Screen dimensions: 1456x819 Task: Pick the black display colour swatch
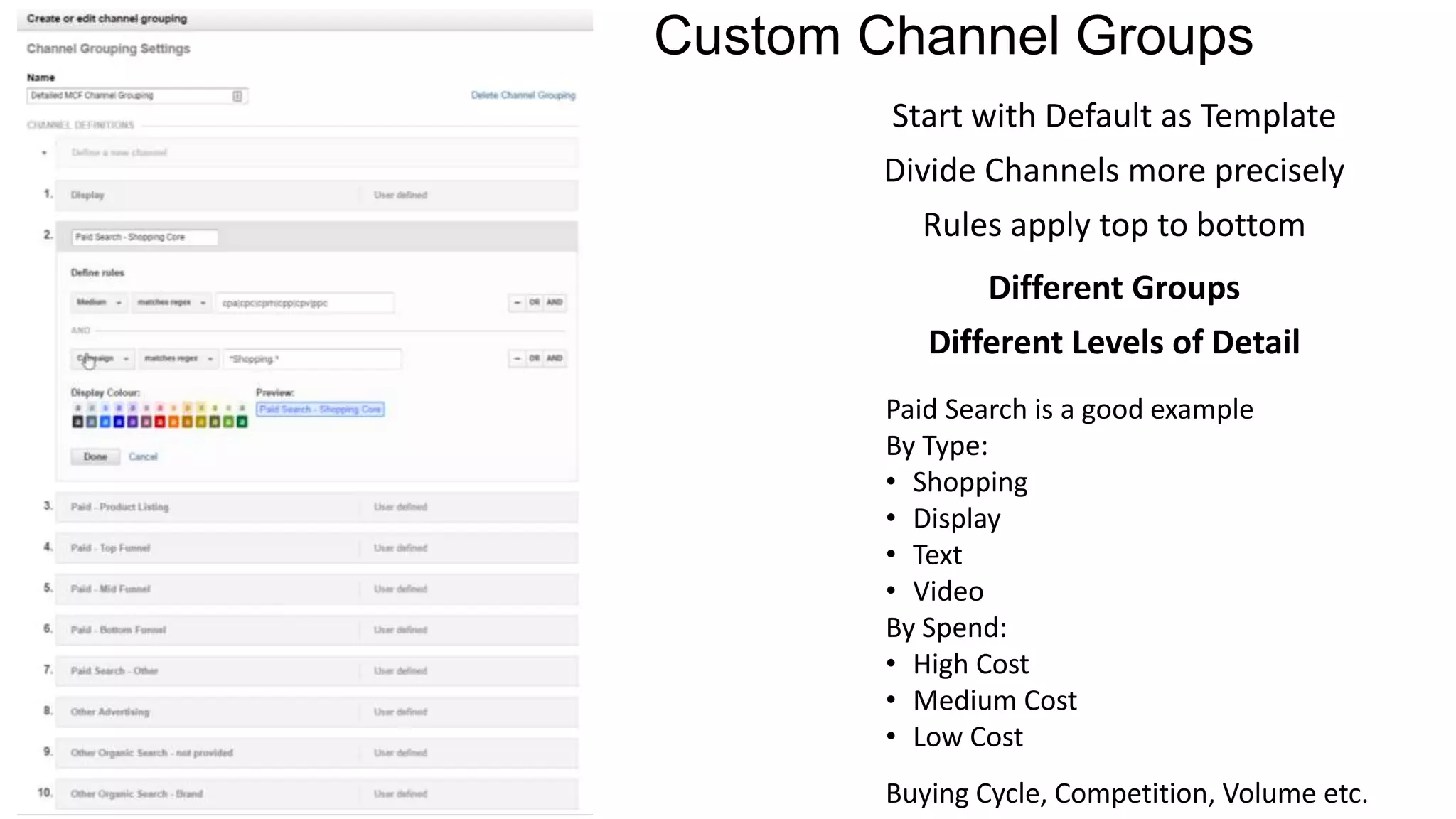point(78,422)
